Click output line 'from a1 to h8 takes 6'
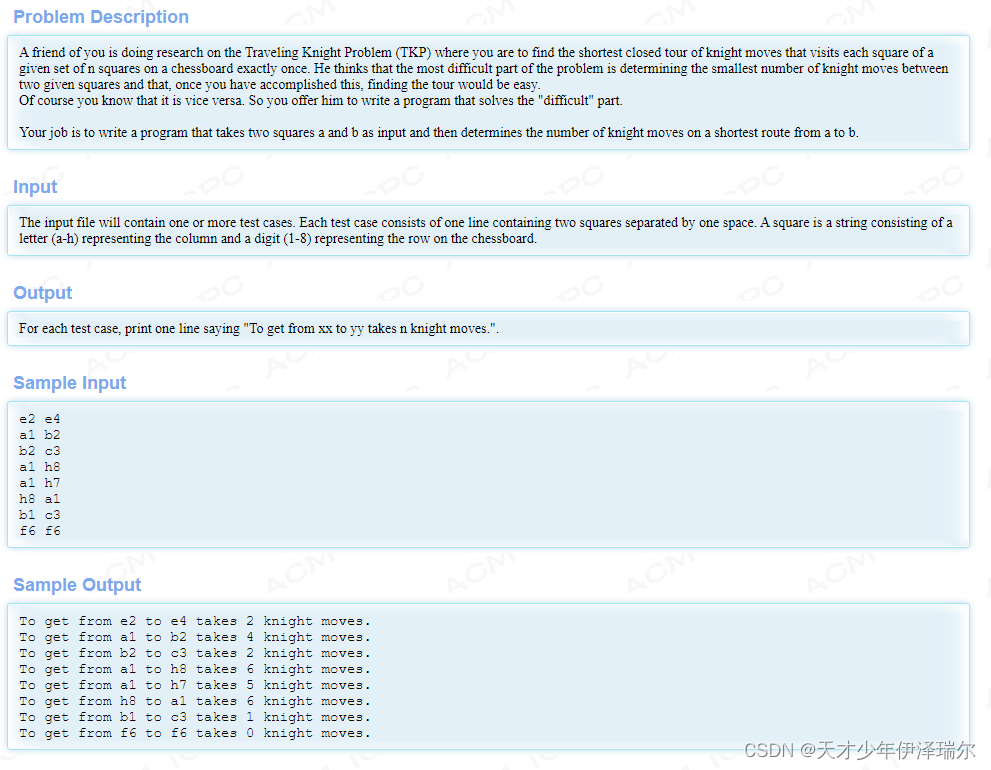The width and height of the screenshot is (991, 770). tap(195, 669)
